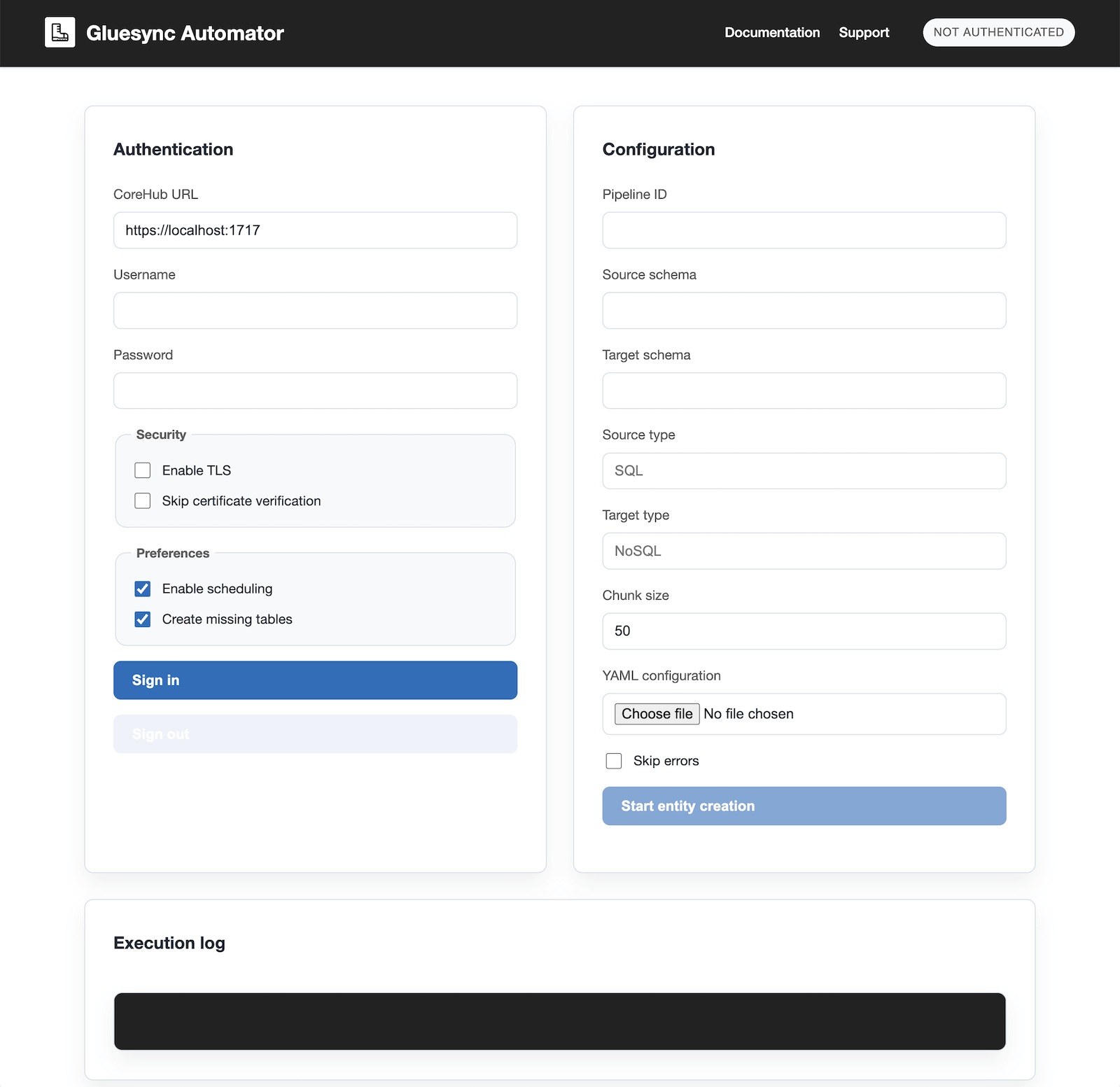The height and width of the screenshot is (1087, 1120).
Task: Click the Username field
Action: (315, 310)
